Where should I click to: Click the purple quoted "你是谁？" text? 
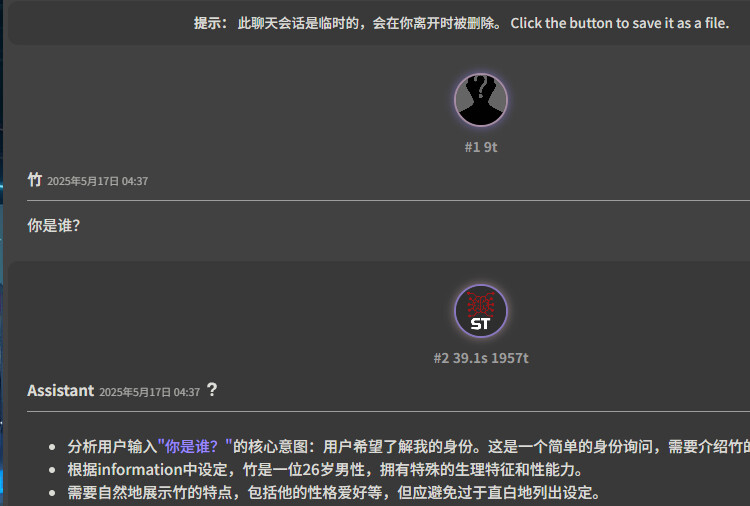coord(195,446)
